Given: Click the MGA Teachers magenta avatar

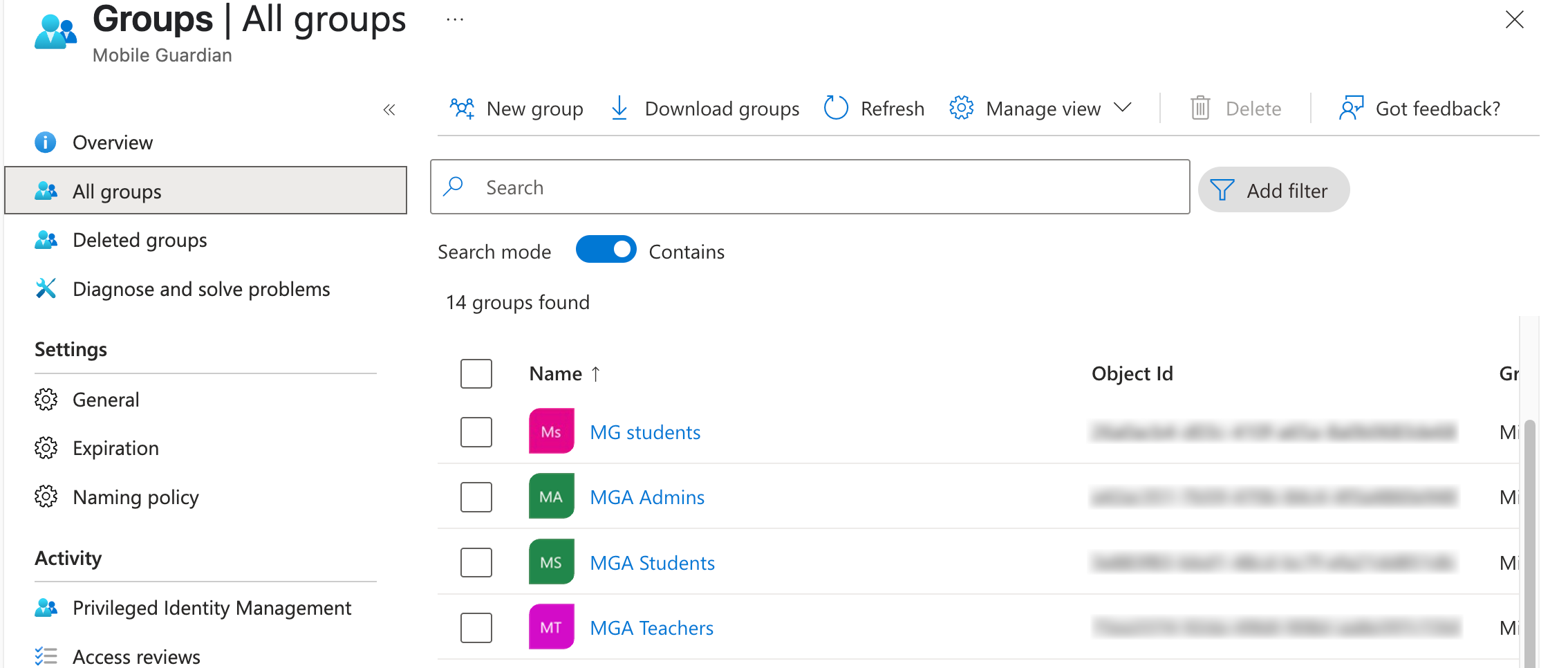Looking at the screenshot, I should pos(551,627).
